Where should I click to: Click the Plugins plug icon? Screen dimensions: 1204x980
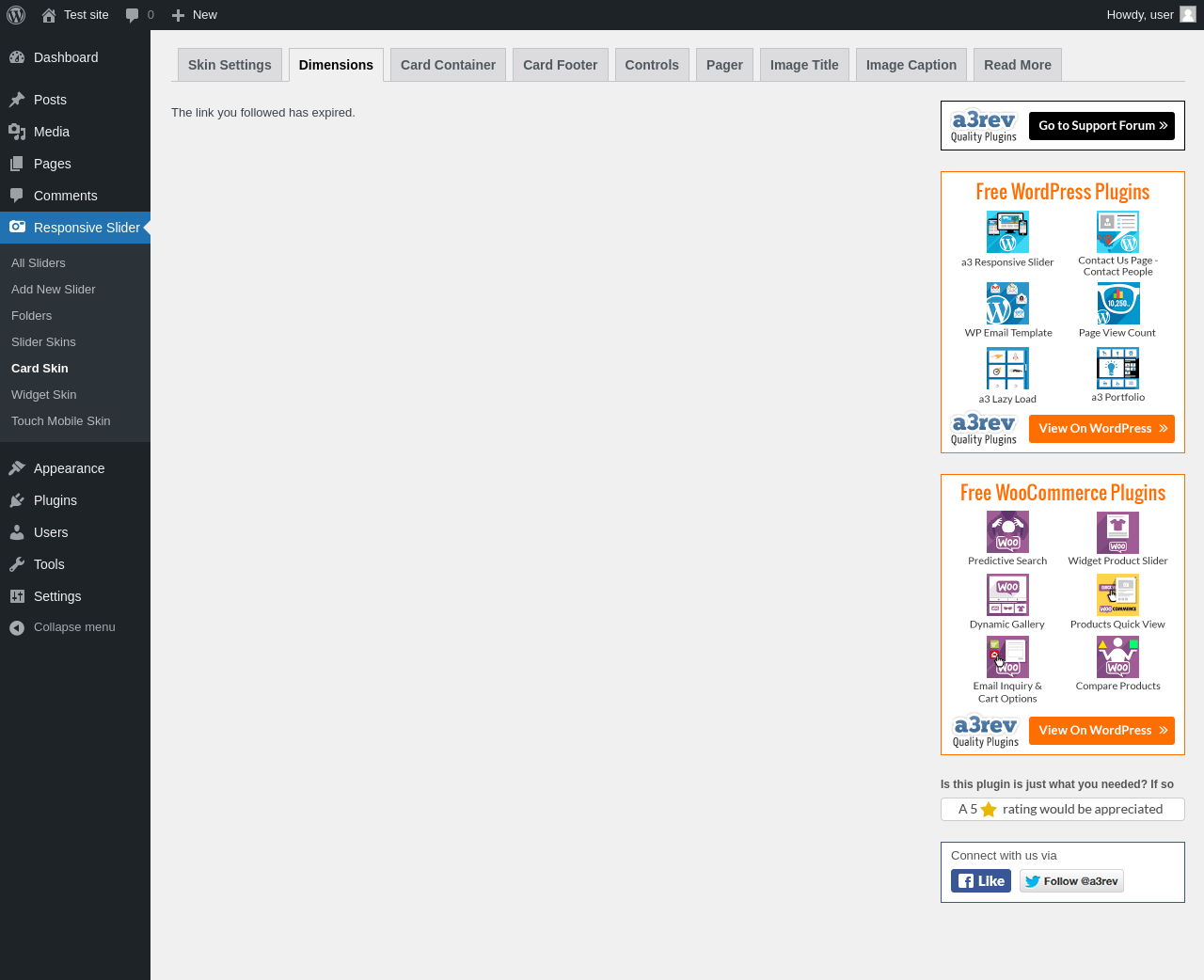click(x=17, y=500)
